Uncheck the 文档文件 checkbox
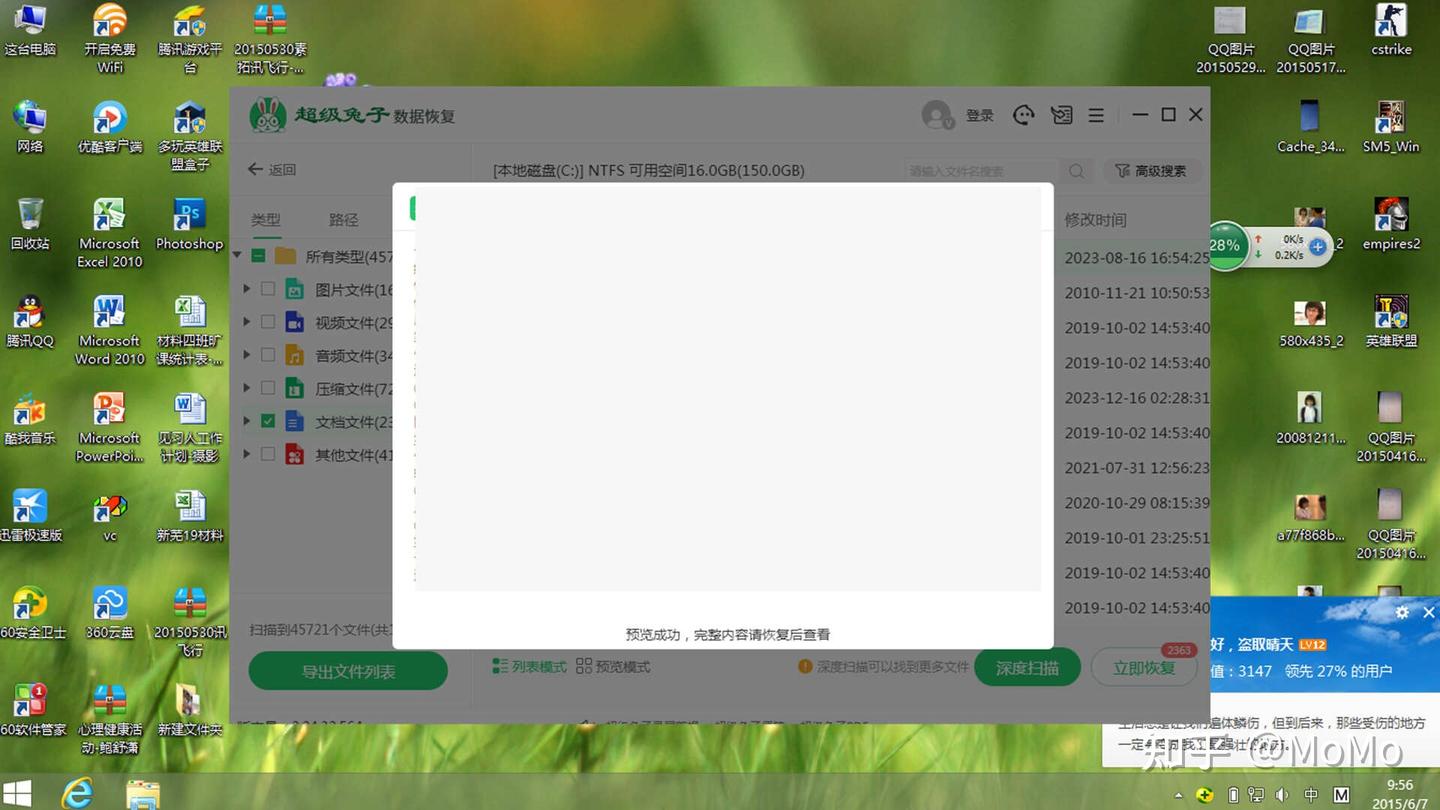The image size is (1440, 810). tap(268, 421)
